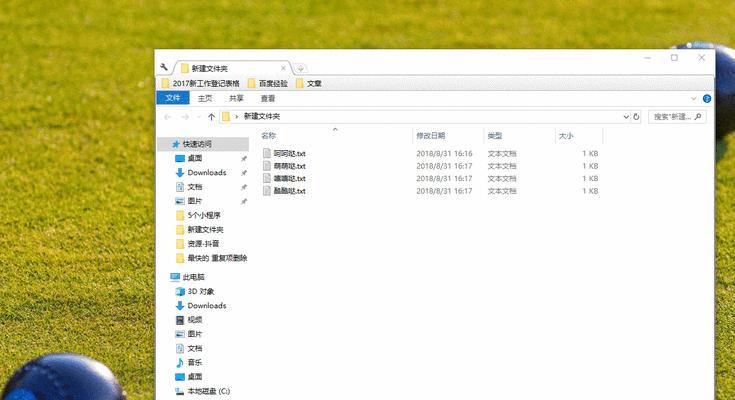Go back with the back arrow
Image resolution: width=735 pixels, height=400 pixels.
[x=168, y=117]
